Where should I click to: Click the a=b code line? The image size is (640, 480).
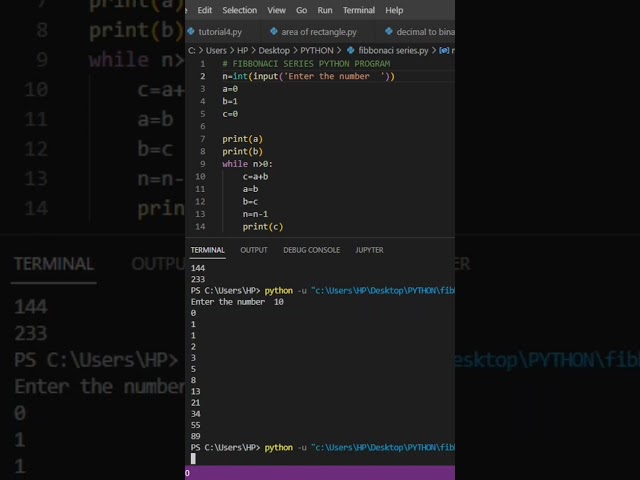250,189
